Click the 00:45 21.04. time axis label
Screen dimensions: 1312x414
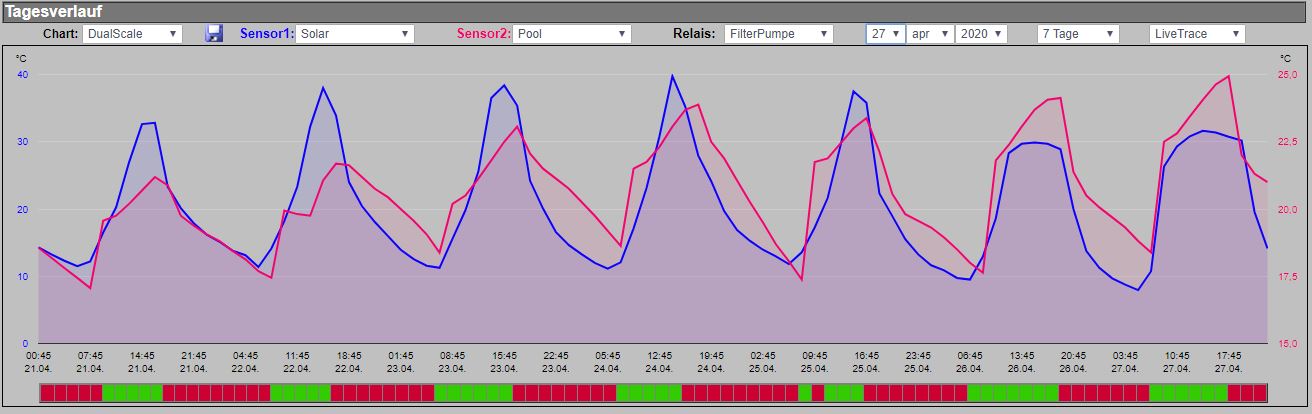point(39,361)
